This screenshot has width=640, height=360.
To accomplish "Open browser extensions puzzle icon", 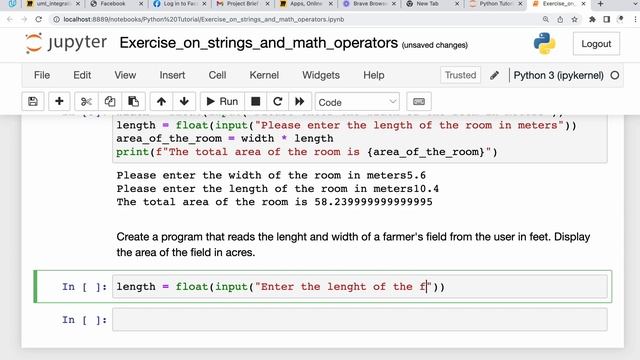I will (x=592, y=19).
